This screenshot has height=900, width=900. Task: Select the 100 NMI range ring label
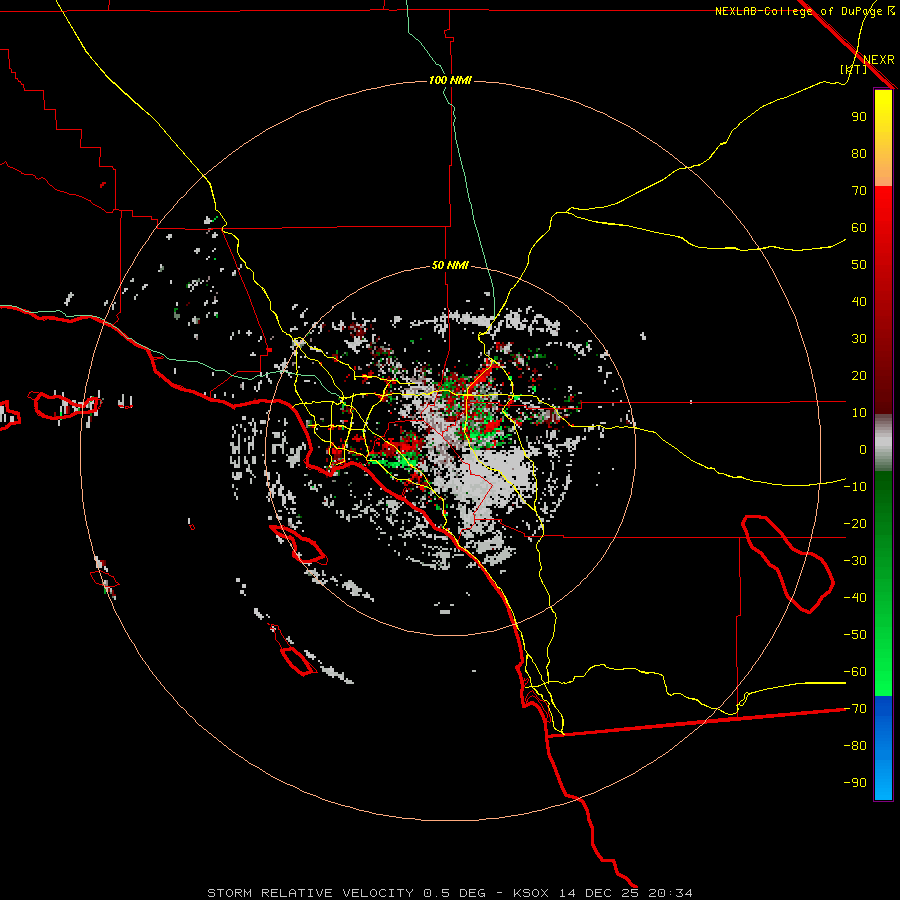(450, 80)
